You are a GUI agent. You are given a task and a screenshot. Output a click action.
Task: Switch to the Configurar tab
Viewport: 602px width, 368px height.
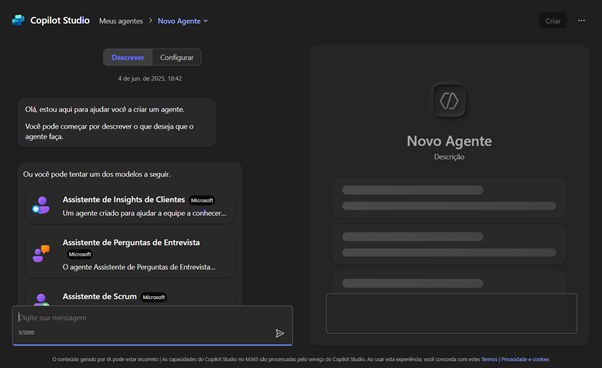177,58
